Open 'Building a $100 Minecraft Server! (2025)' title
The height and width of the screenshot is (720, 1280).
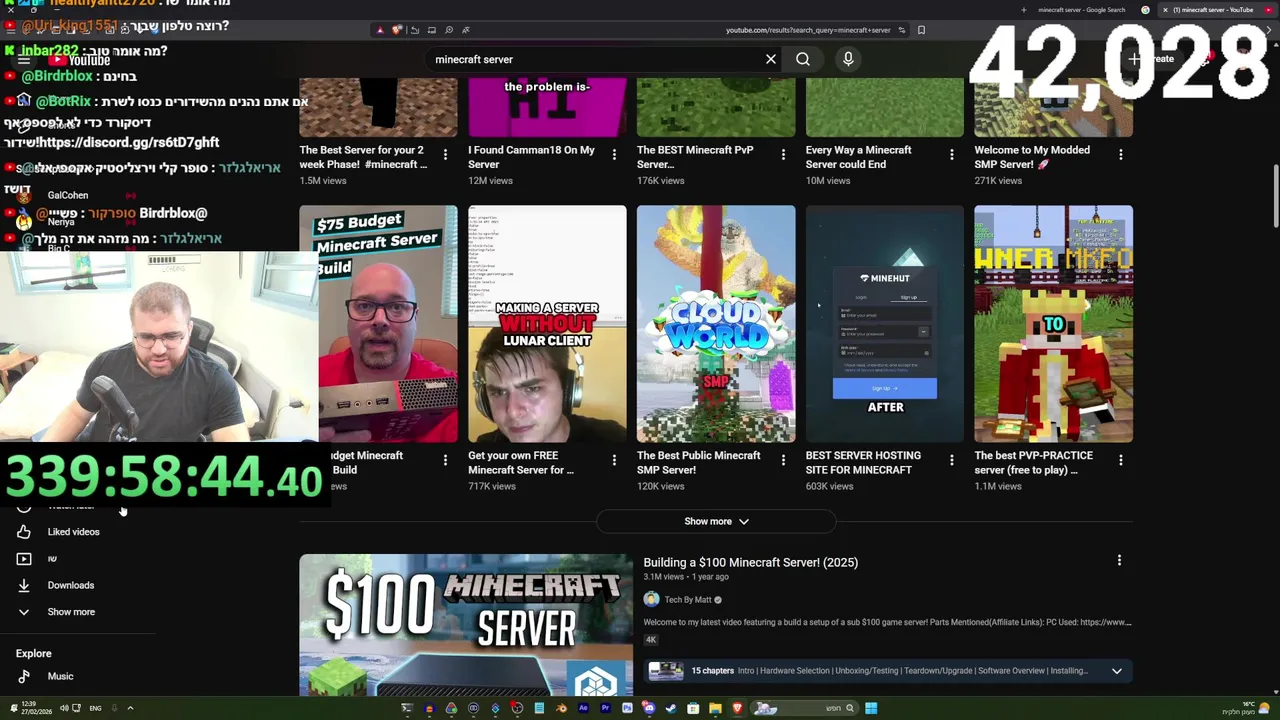(750, 562)
